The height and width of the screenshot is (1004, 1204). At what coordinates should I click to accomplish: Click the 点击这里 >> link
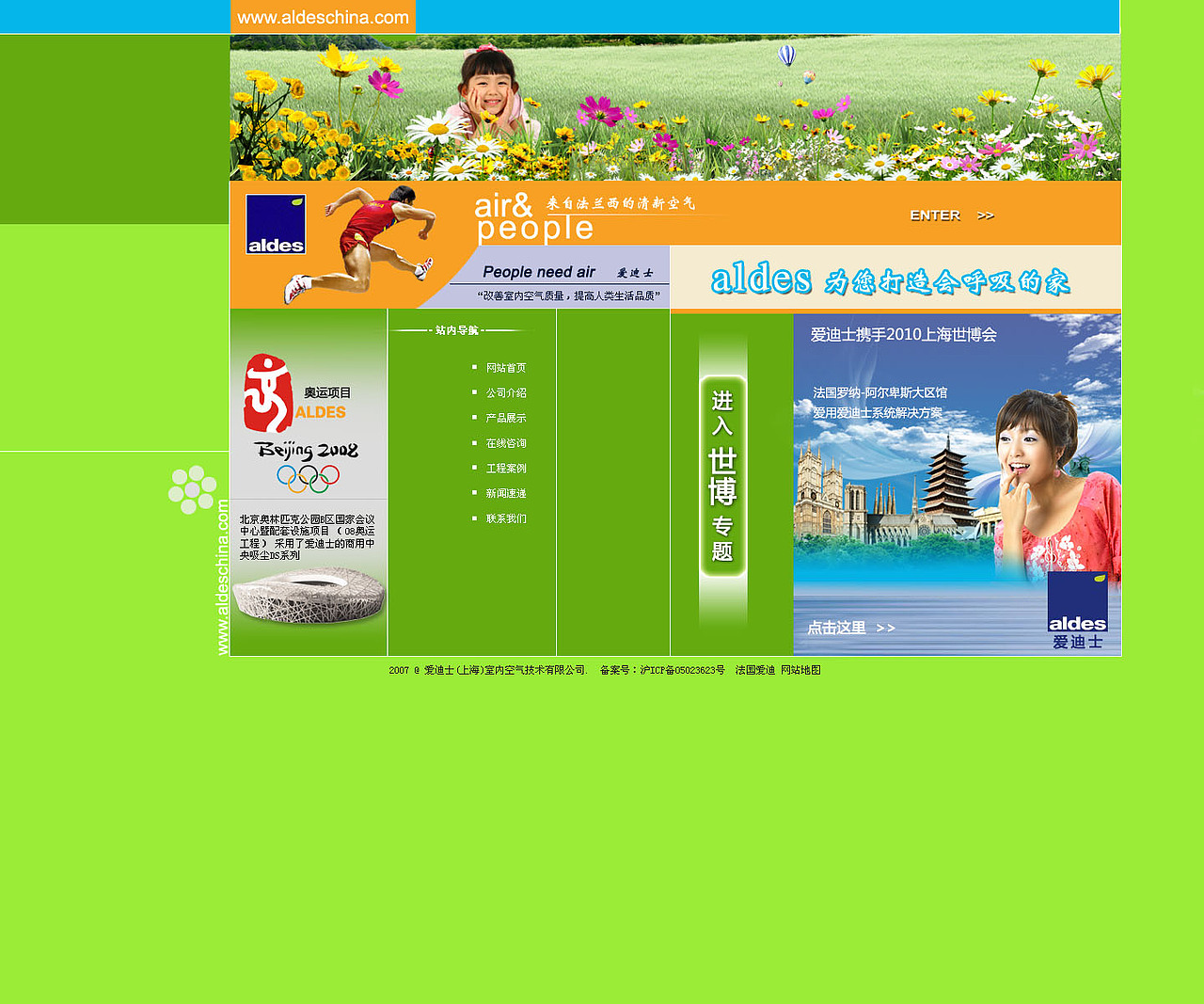point(851,628)
